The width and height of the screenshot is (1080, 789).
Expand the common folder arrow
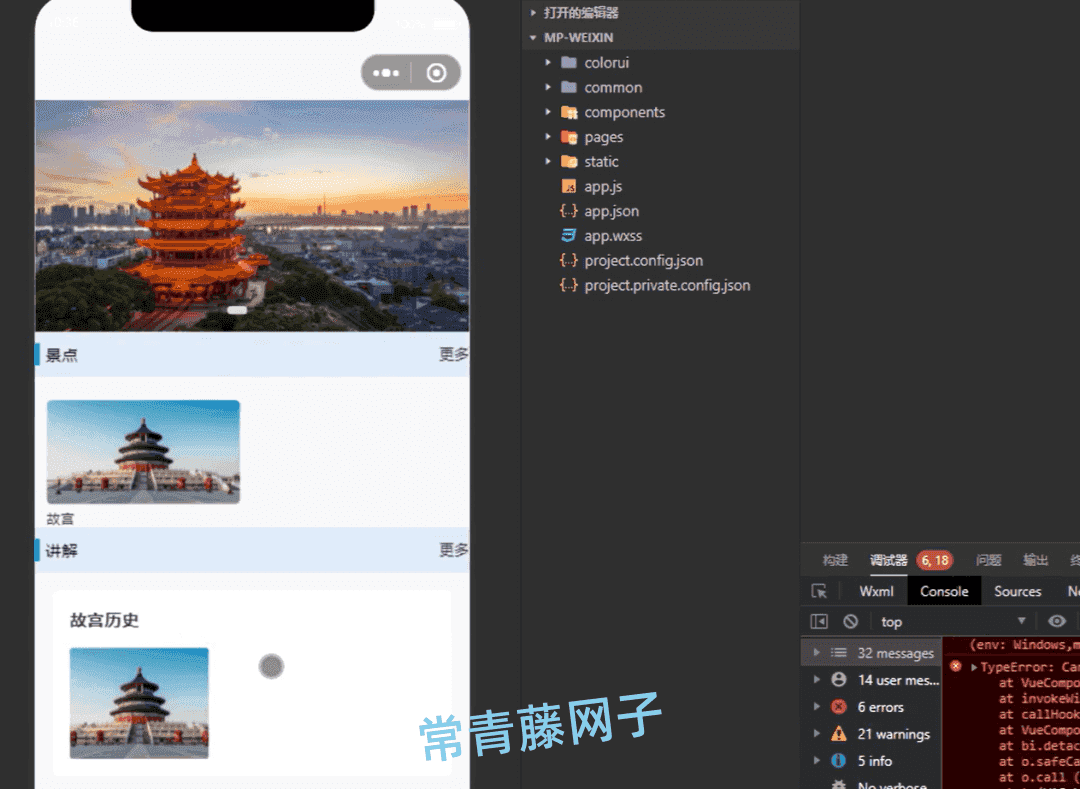tap(548, 87)
